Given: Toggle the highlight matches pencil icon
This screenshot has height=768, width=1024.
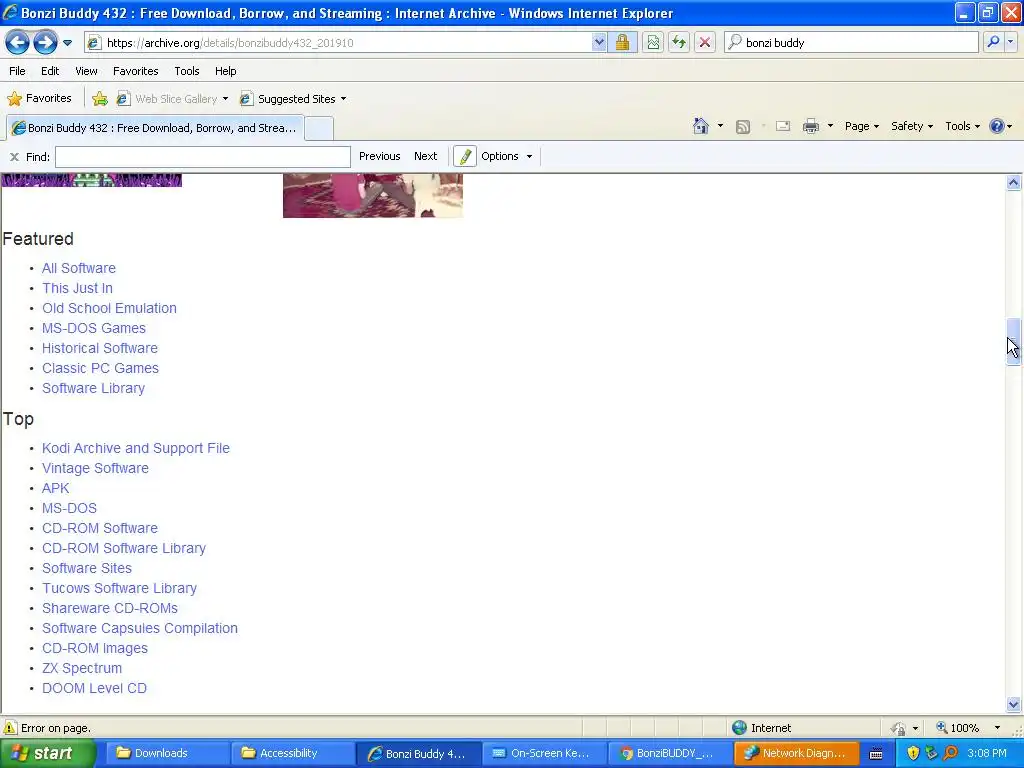Looking at the screenshot, I should (465, 157).
